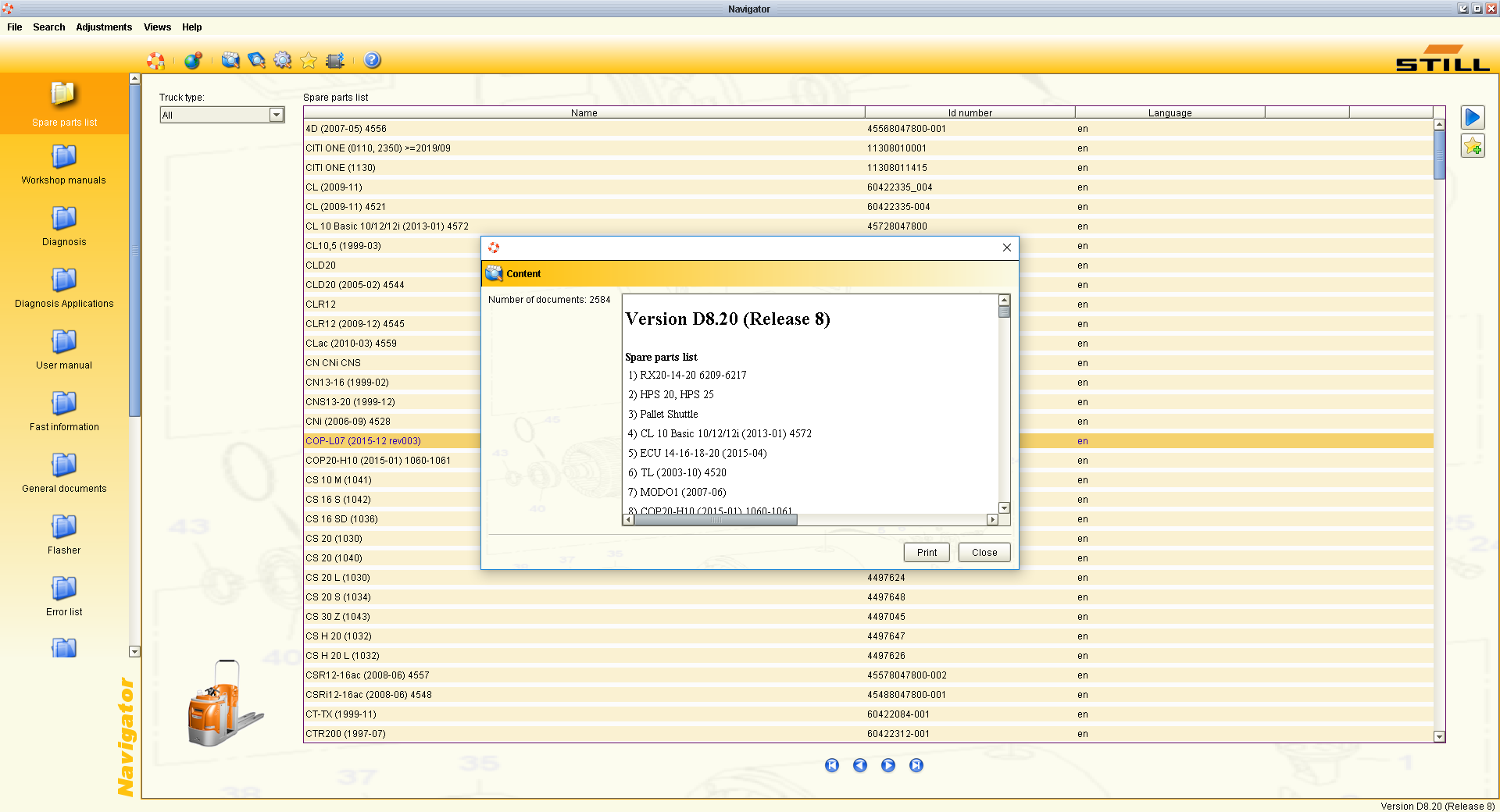Click the lifebuoy with padlock toolbar icon

(x=155, y=60)
